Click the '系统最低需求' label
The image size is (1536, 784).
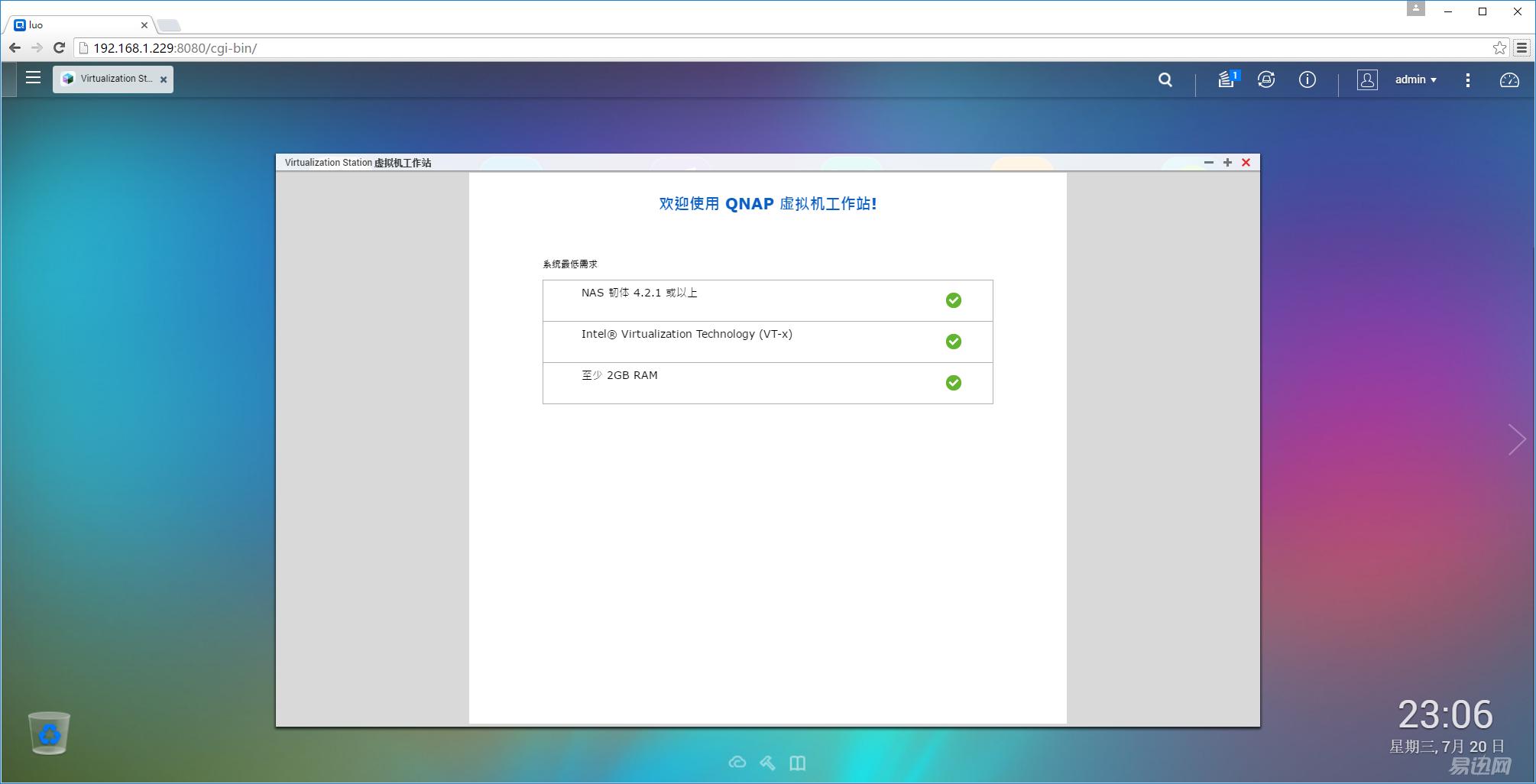tap(570, 264)
